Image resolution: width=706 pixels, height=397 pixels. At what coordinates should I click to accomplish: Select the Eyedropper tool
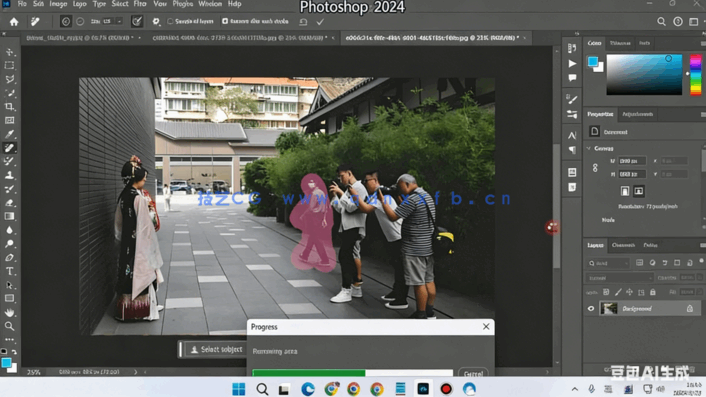[x=9, y=134]
